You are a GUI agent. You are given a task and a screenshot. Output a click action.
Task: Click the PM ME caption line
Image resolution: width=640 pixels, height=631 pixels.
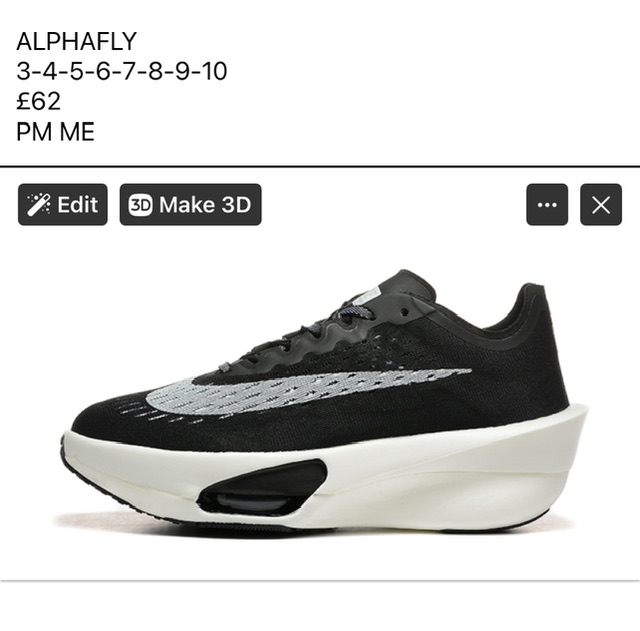point(56,131)
